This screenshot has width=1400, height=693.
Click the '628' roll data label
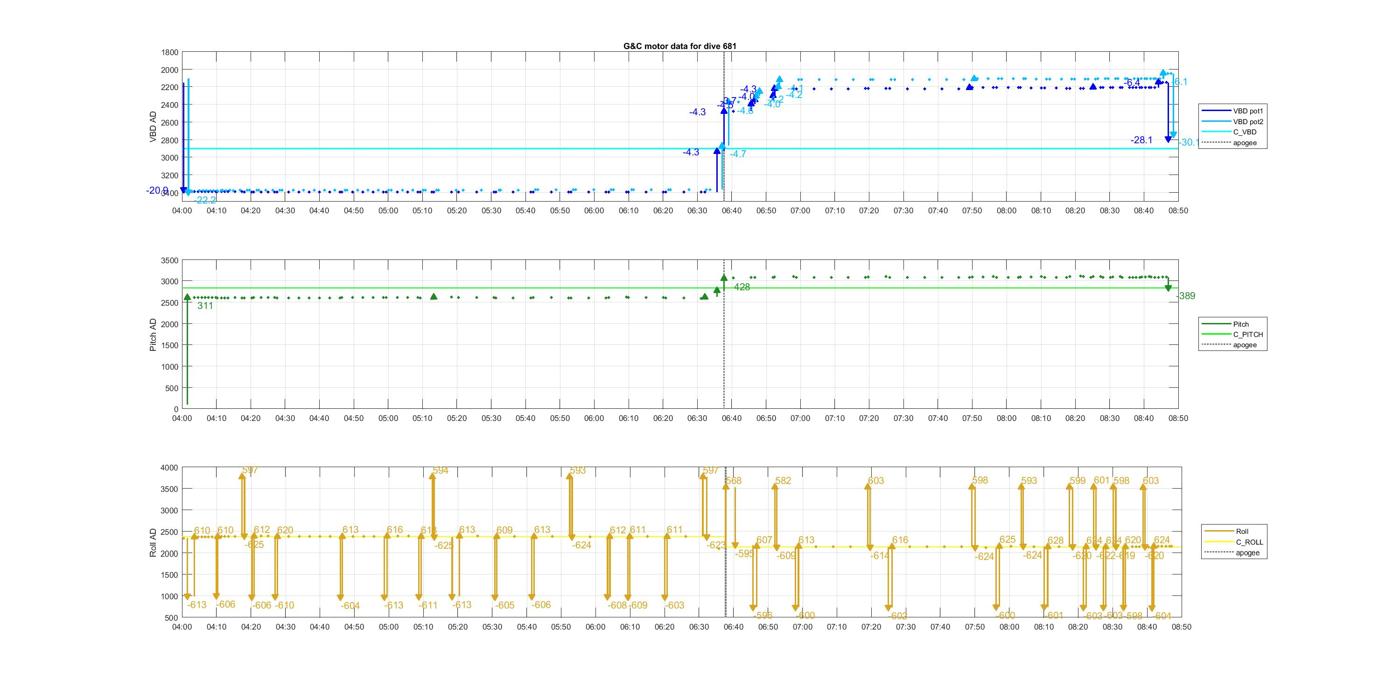[1056, 541]
